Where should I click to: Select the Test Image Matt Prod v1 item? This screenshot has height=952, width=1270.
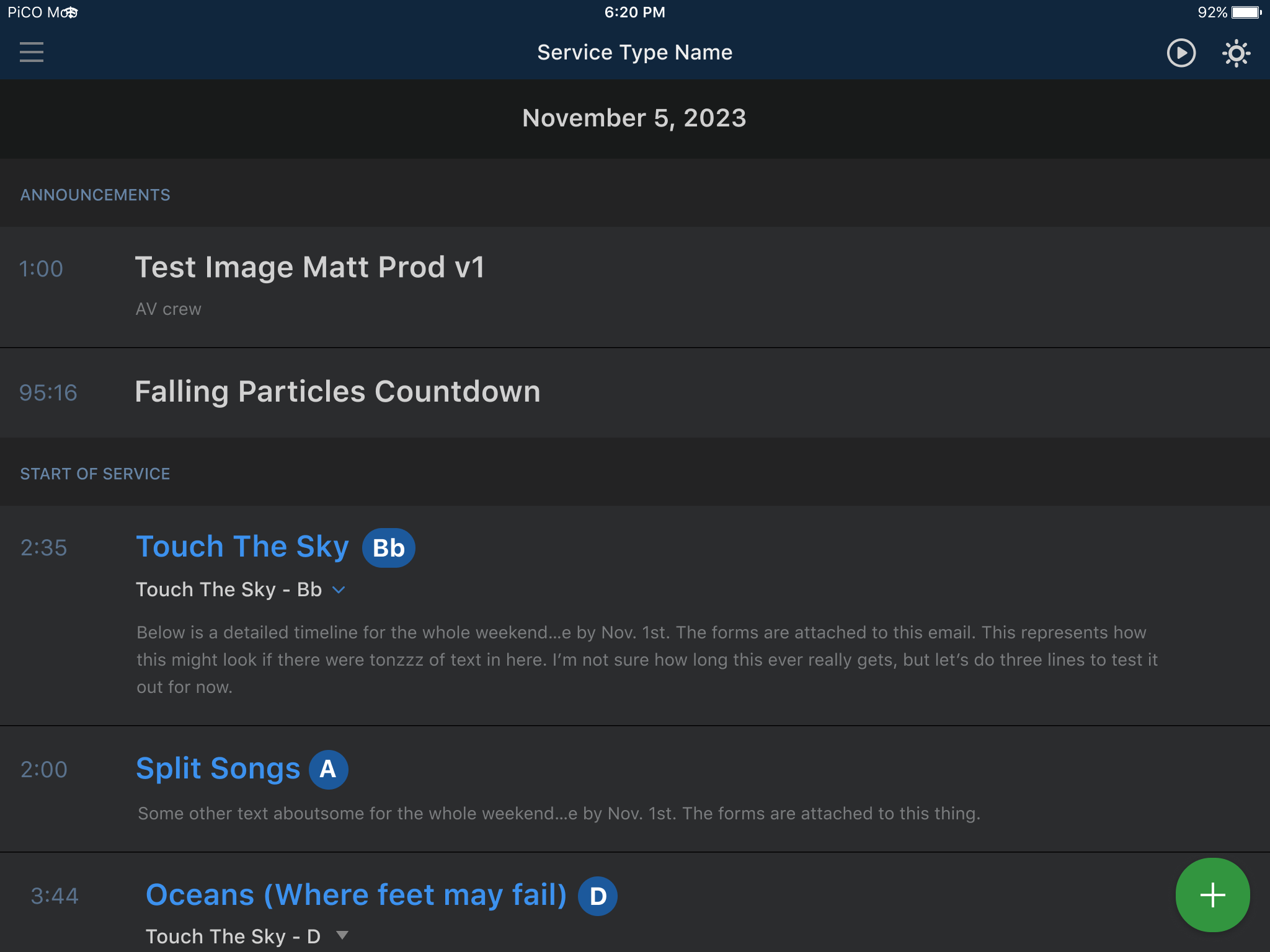click(x=309, y=268)
